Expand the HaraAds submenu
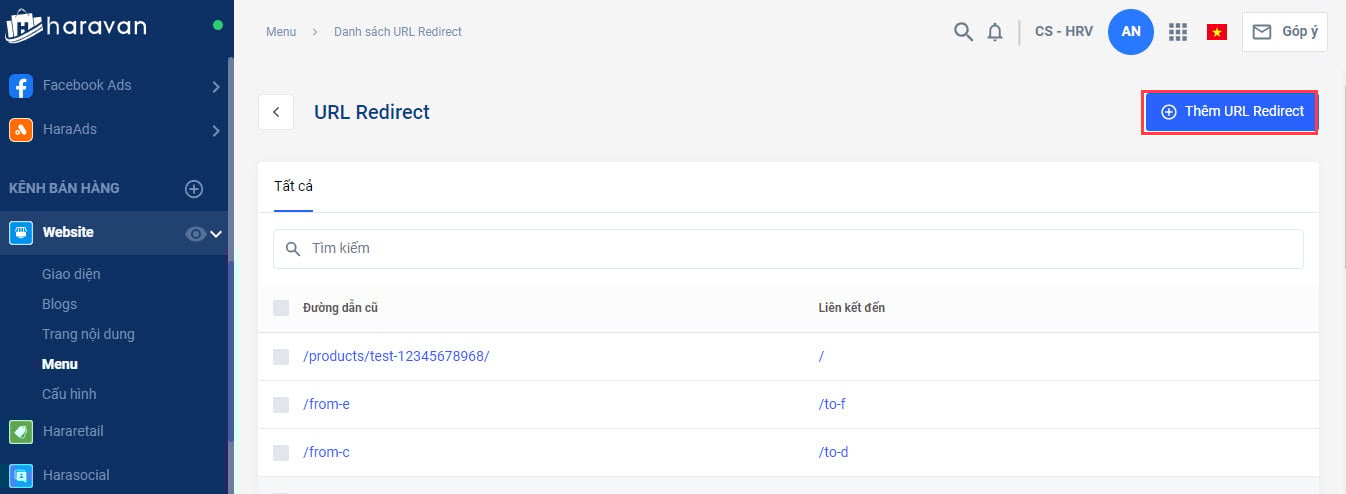1346x494 pixels. click(x=215, y=130)
